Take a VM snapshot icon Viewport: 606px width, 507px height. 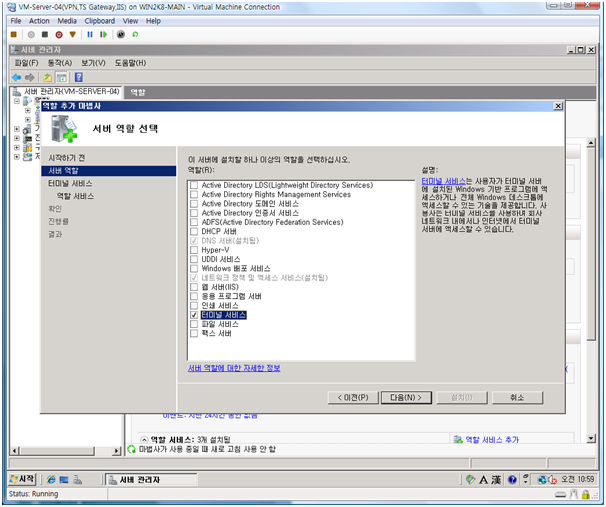(x=121, y=35)
